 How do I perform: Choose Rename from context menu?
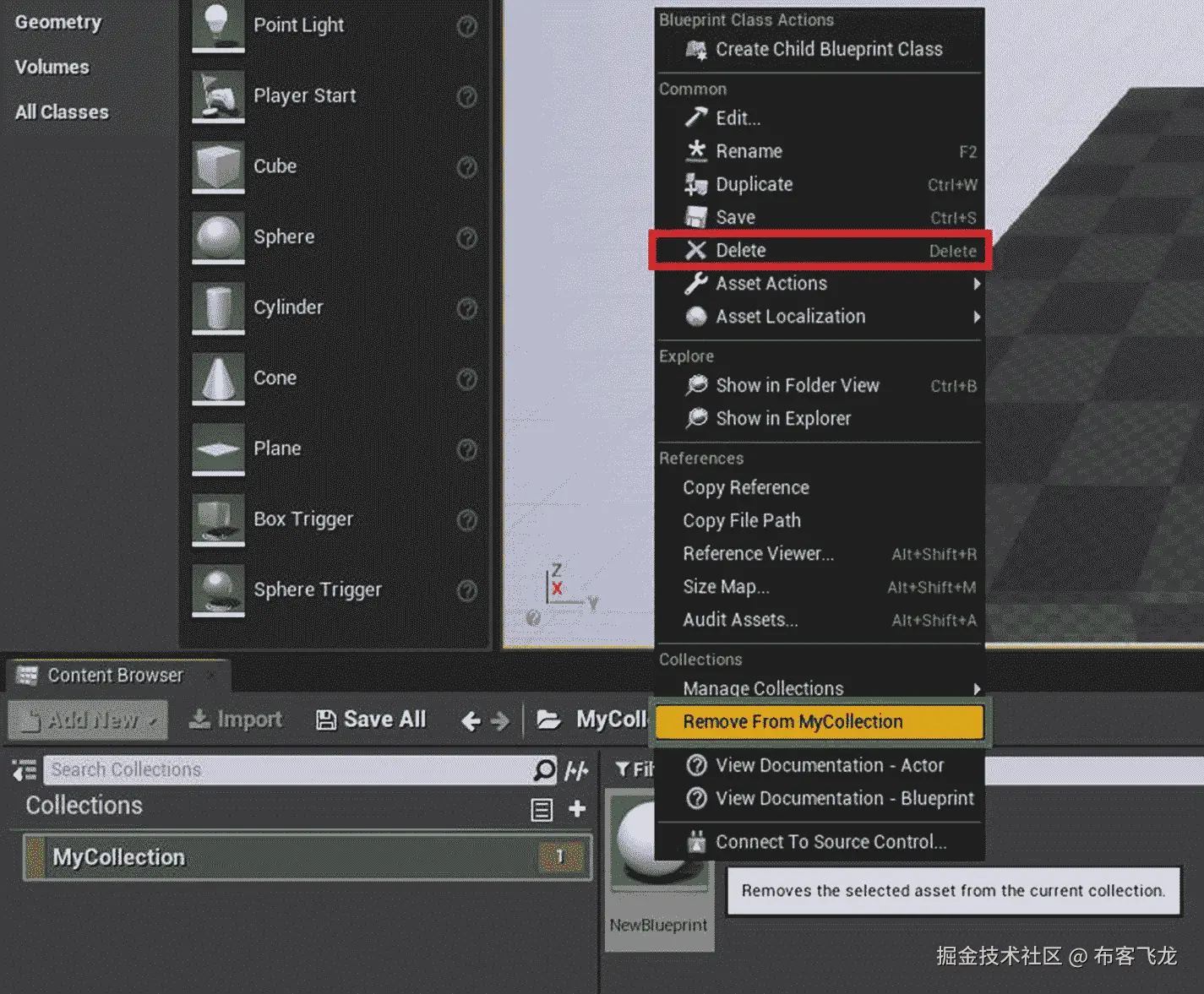click(820, 151)
